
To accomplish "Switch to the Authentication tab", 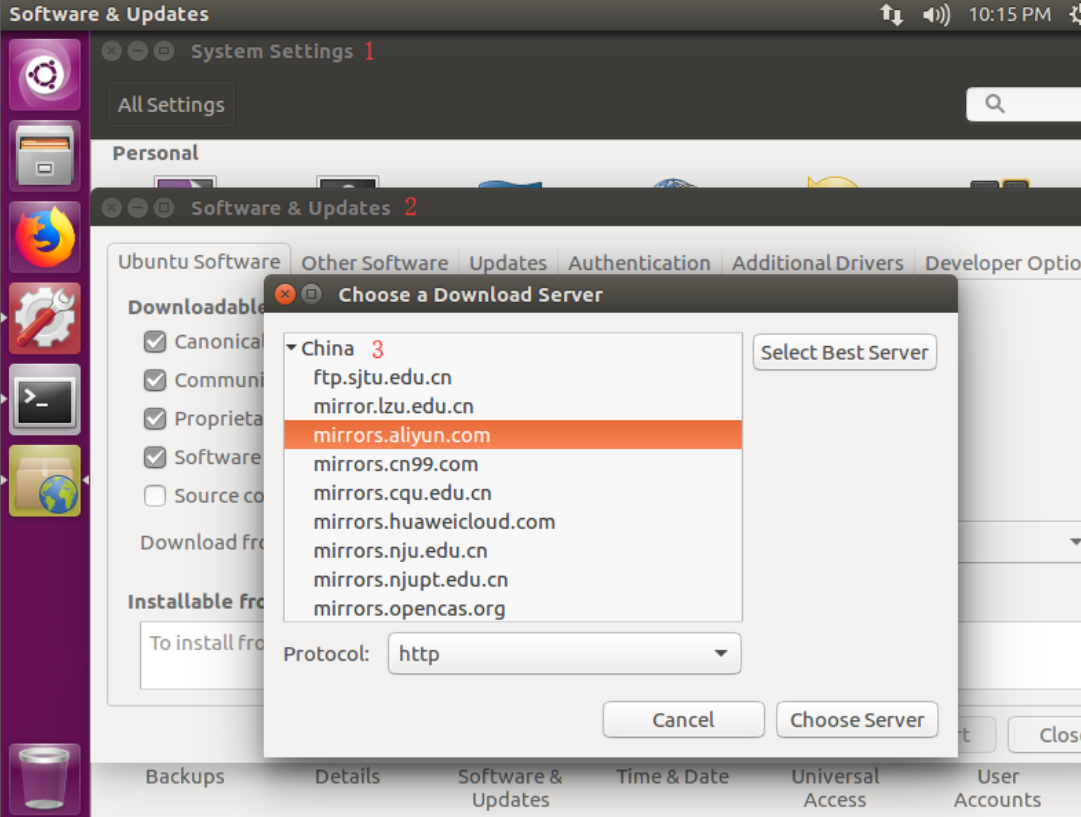I will point(639,263).
